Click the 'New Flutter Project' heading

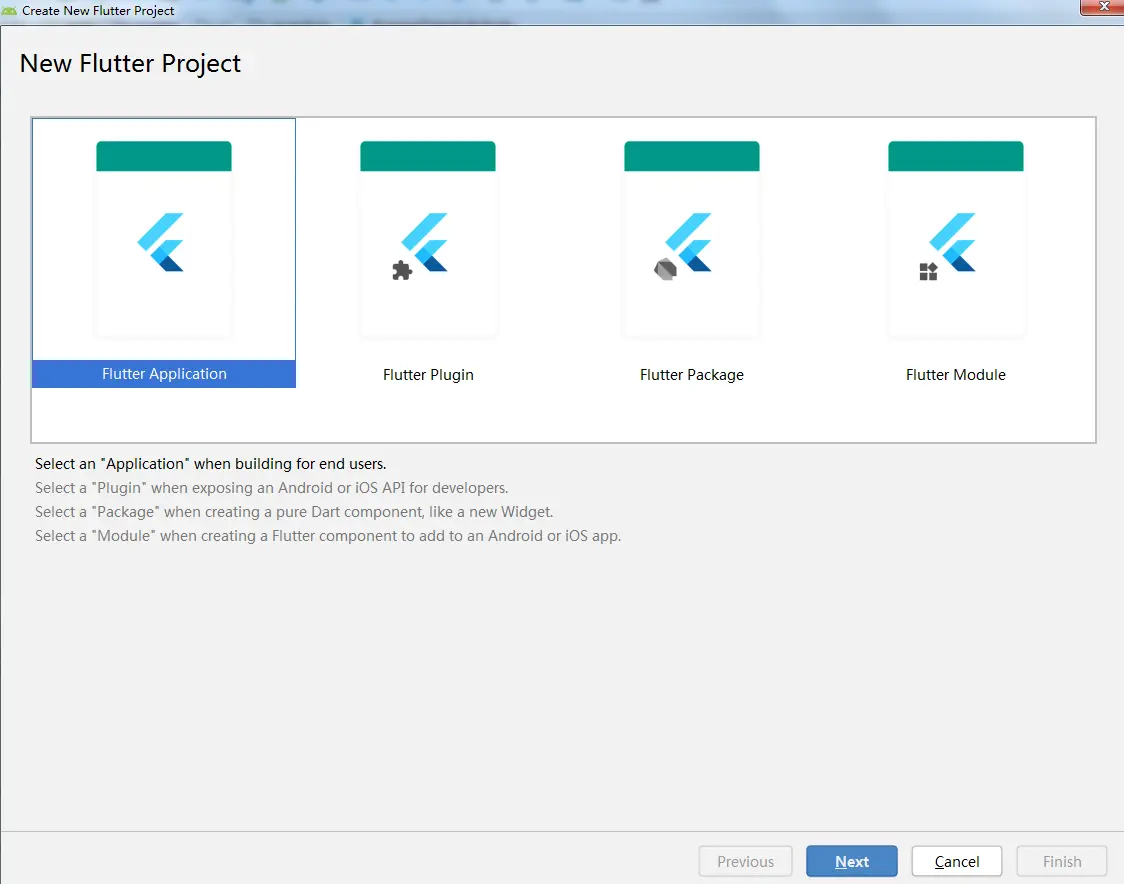[x=130, y=64]
